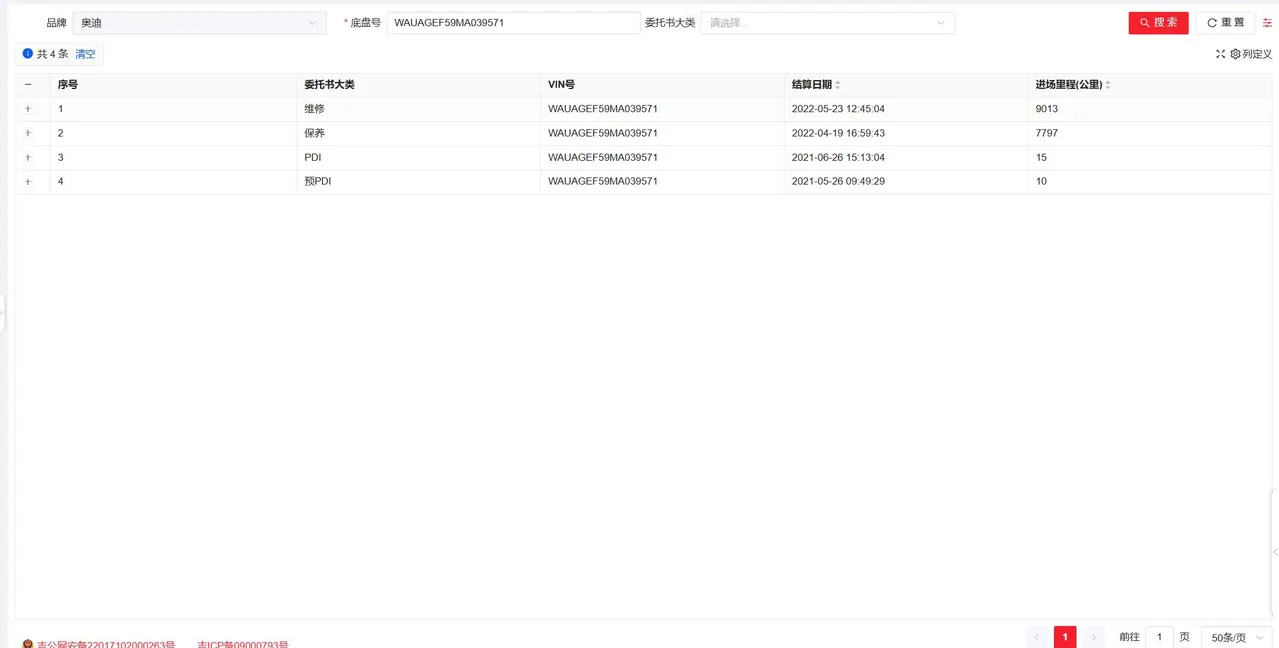Open the 委托书大类 select dropdown

point(828,22)
